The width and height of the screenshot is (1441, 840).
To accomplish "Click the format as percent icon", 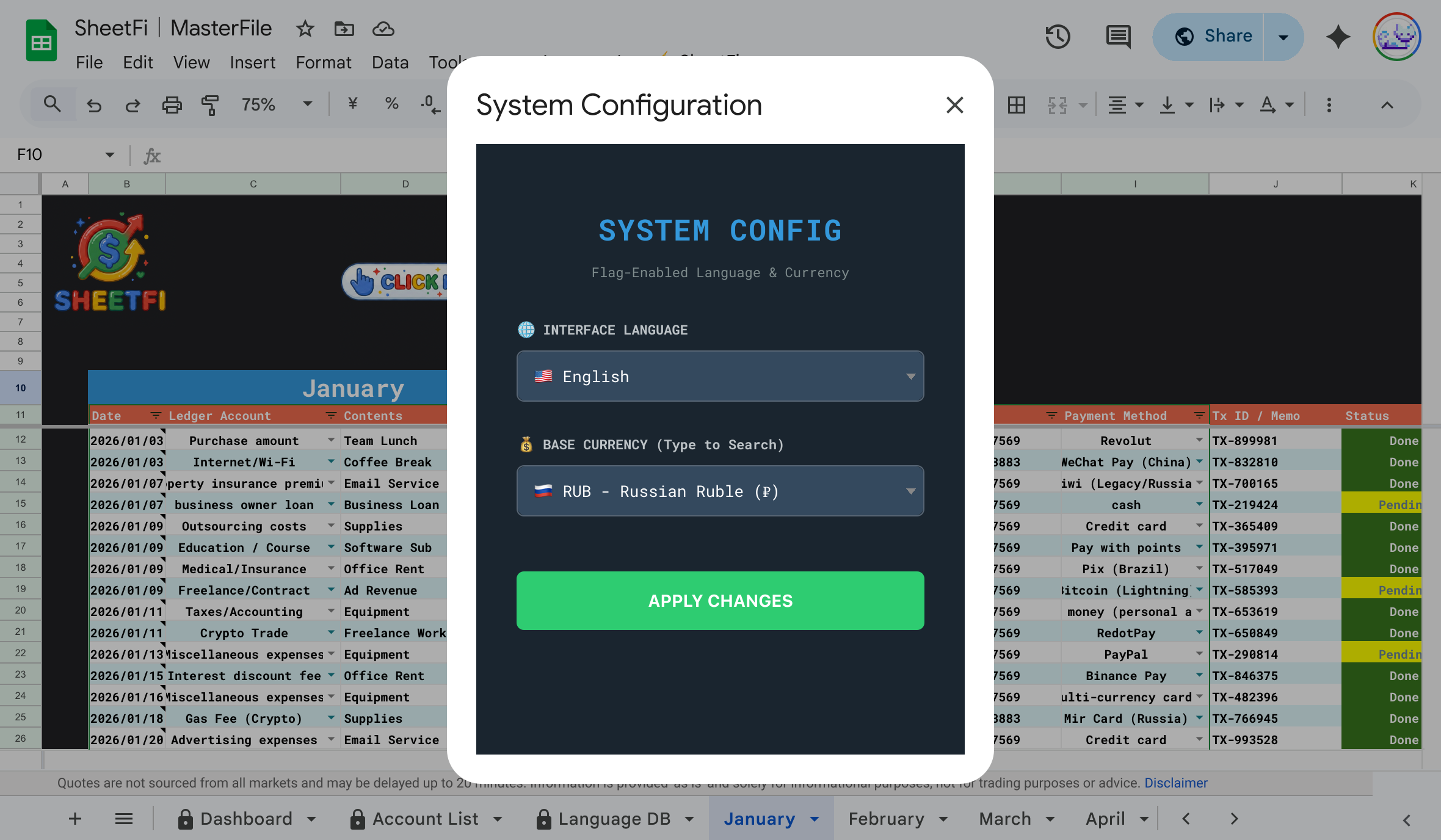I will tap(391, 104).
